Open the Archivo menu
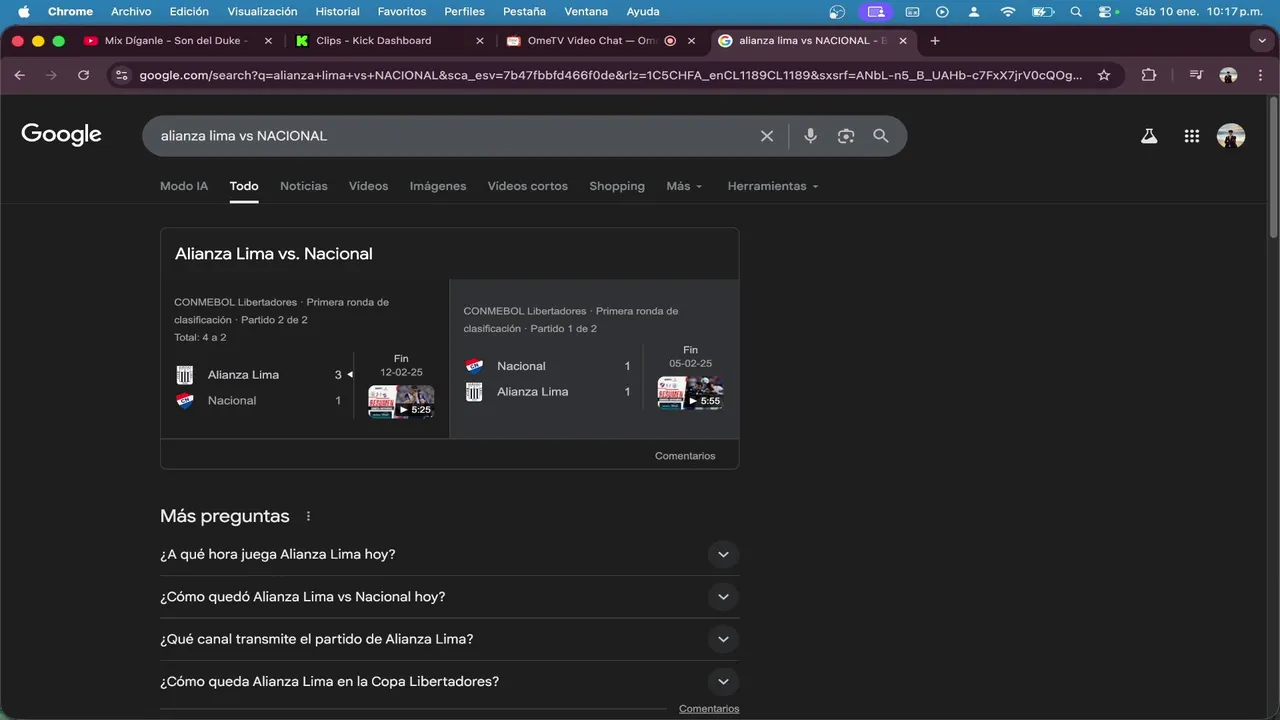The width and height of the screenshot is (1280, 720). [x=131, y=12]
